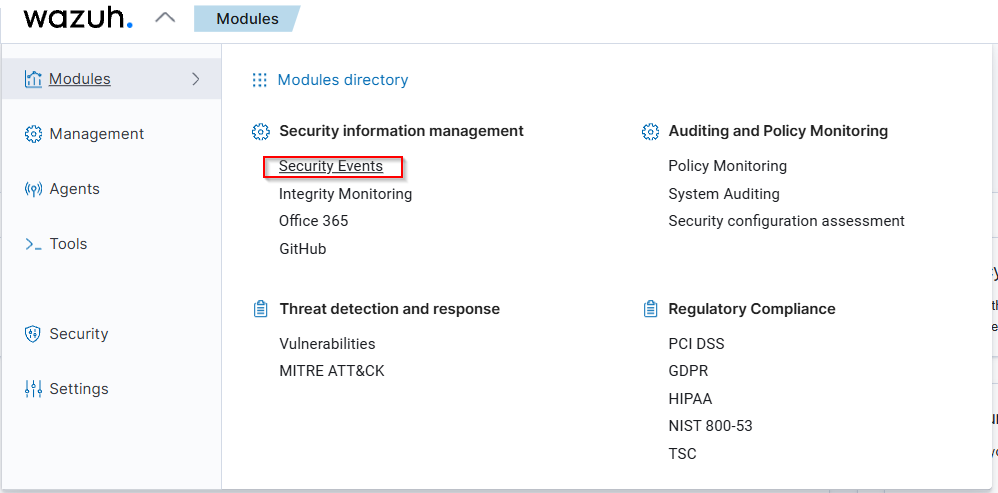Open the Vulnerabilities module
Image resolution: width=998 pixels, height=493 pixels.
click(x=327, y=344)
